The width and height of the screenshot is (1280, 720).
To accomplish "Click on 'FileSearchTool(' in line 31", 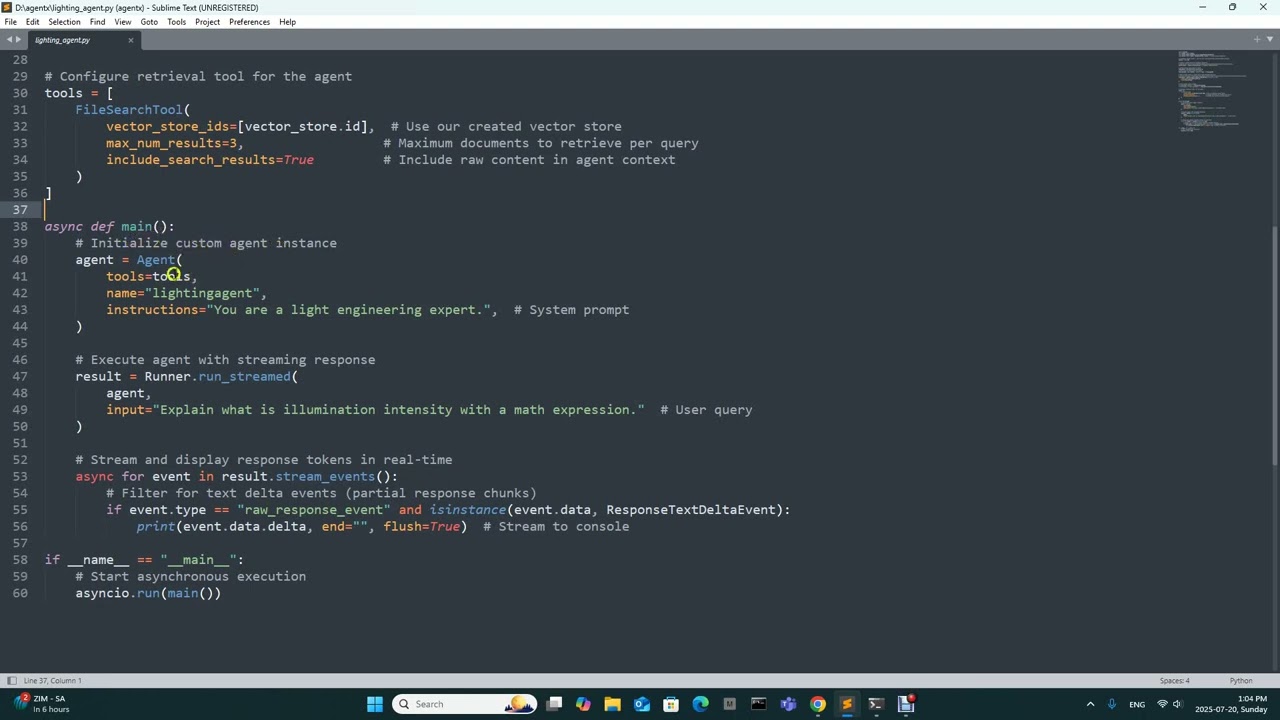I will [x=133, y=110].
